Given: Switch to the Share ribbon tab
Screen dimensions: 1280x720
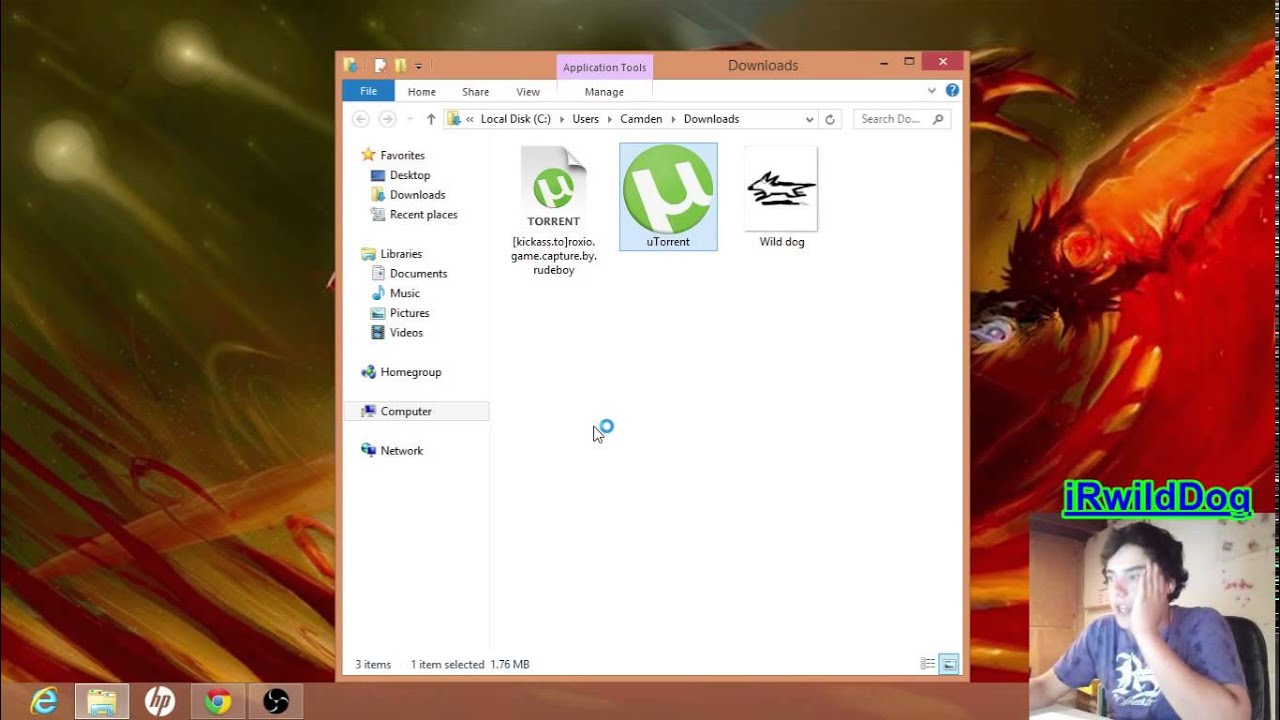Looking at the screenshot, I should (x=475, y=92).
